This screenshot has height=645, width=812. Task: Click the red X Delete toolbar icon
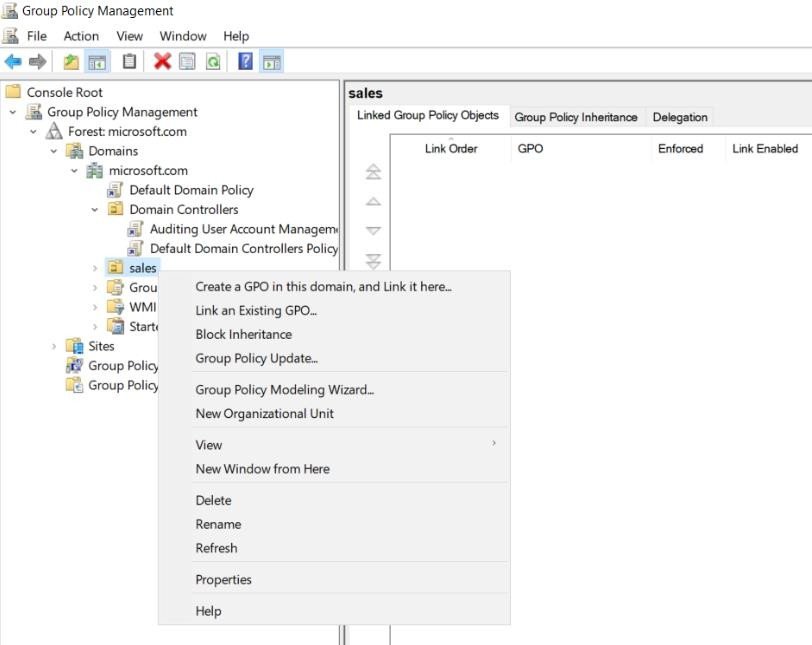(162, 62)
